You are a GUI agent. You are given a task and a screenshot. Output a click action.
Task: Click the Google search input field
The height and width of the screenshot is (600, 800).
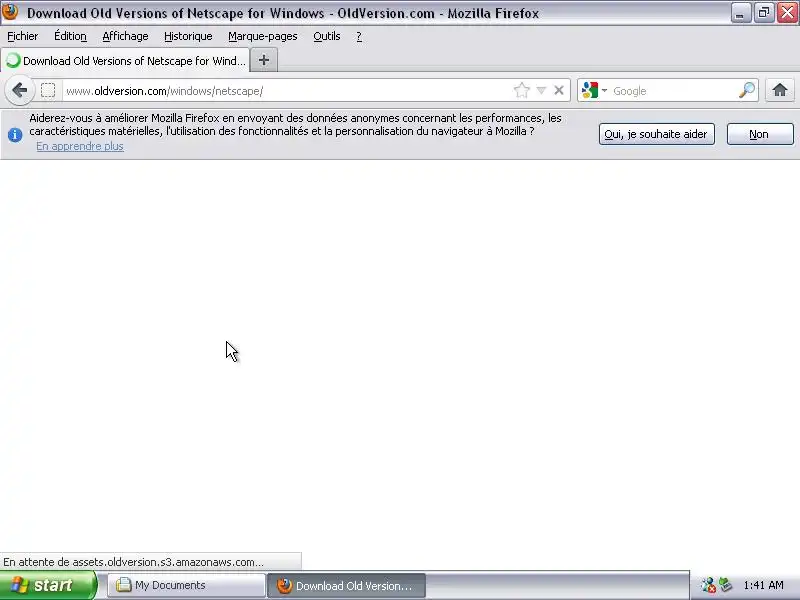673,91
